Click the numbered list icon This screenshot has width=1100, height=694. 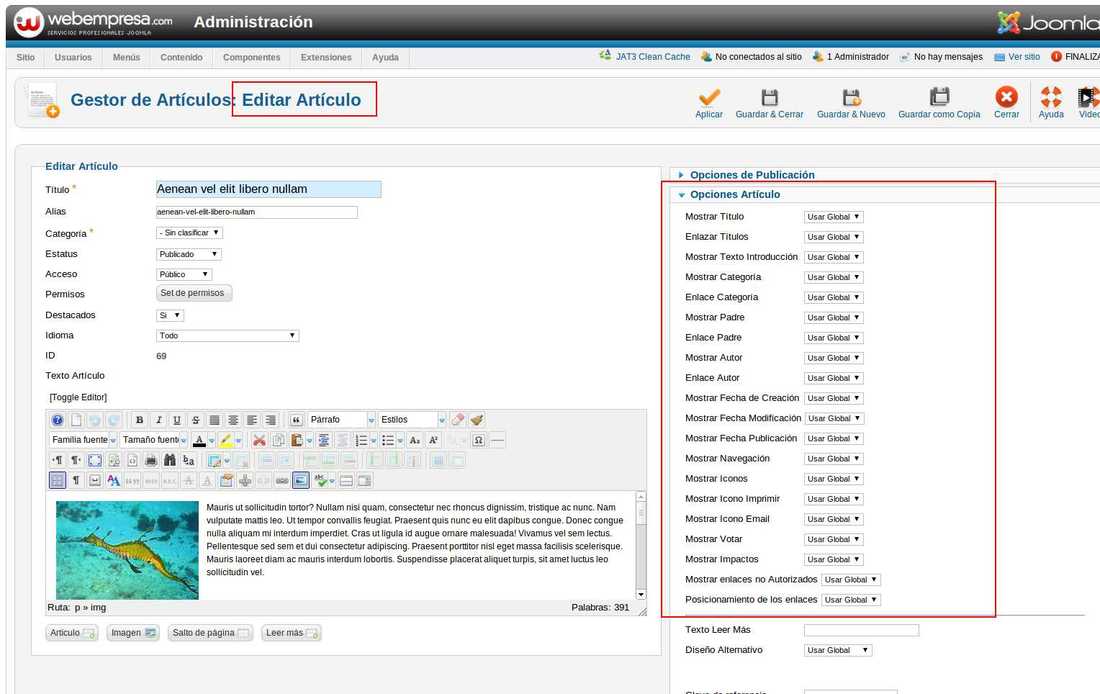click(361, 440)
